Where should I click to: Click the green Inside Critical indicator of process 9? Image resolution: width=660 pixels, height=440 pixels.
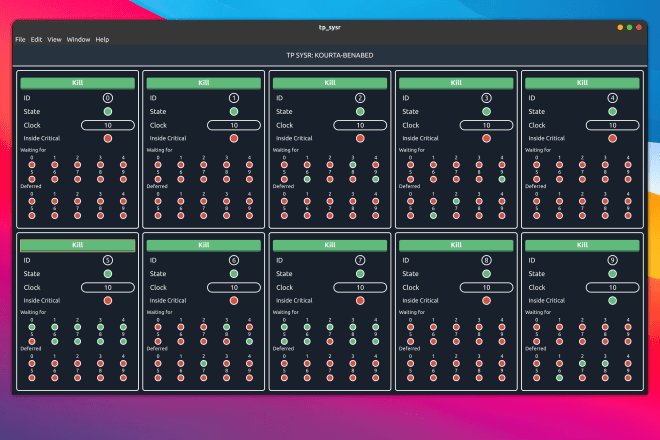coord(613,301)
